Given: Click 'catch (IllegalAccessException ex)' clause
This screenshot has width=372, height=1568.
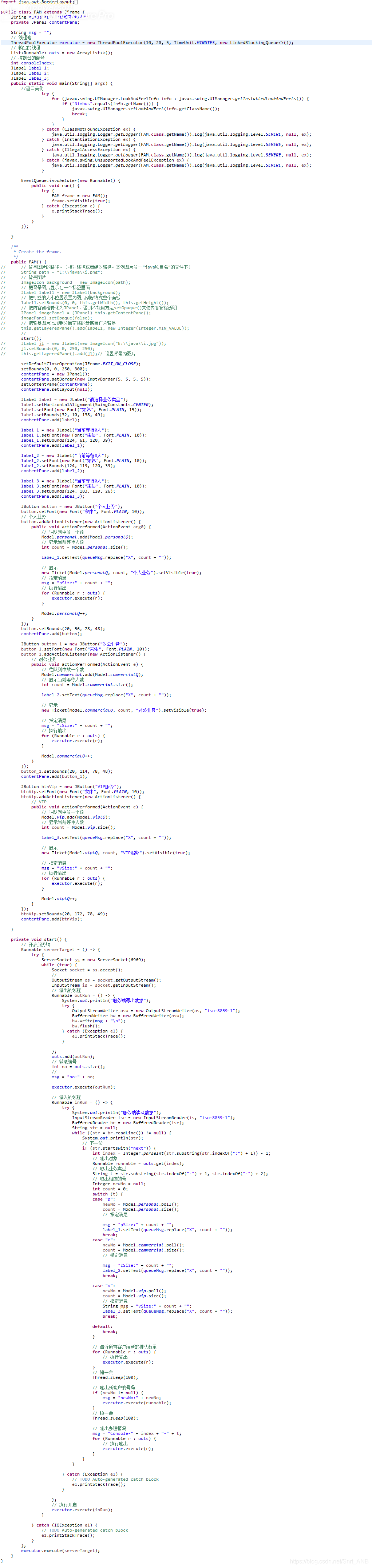Looking at the screenshot, I should point(89,150).
